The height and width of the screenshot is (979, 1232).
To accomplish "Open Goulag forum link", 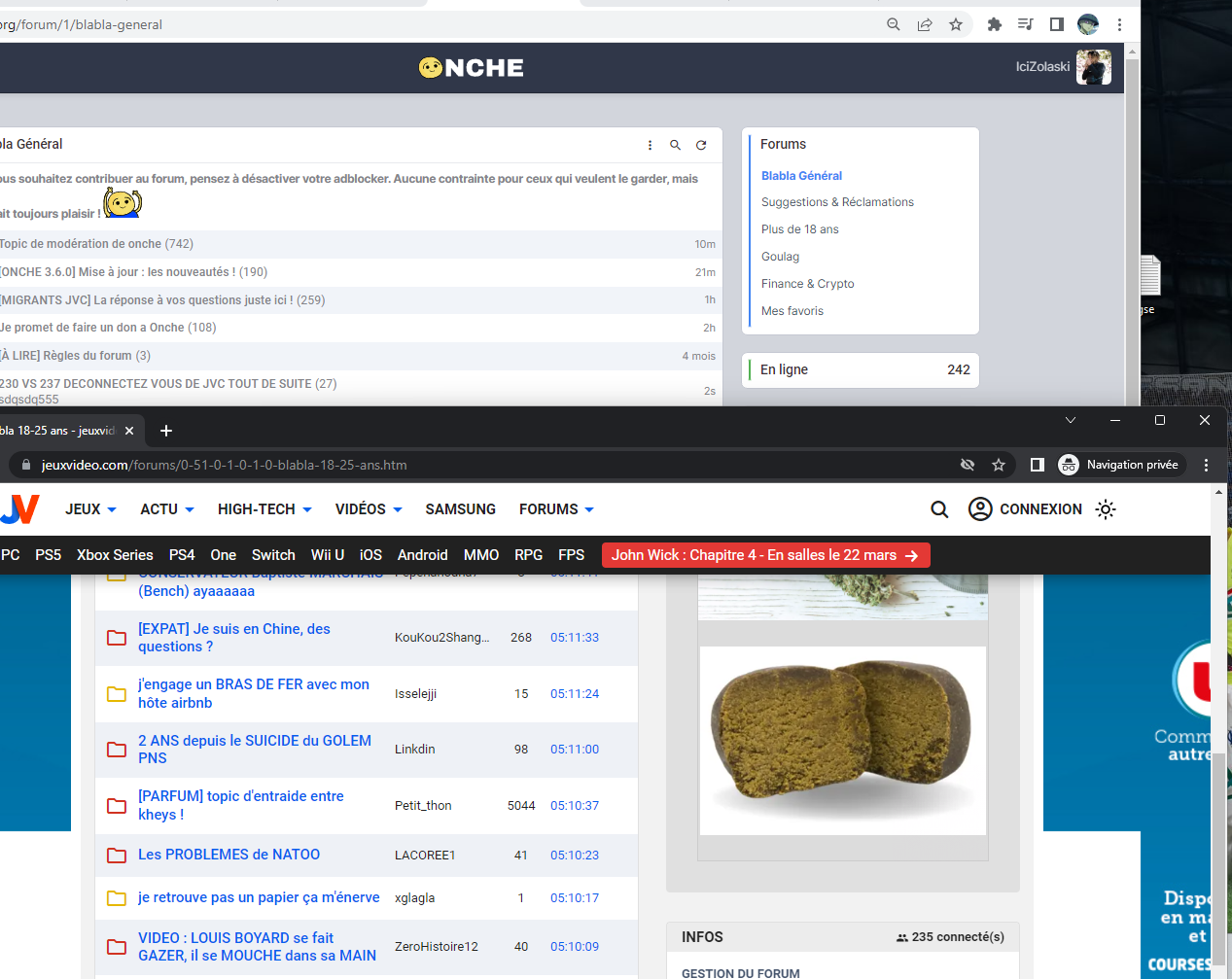I will point(780,257).
